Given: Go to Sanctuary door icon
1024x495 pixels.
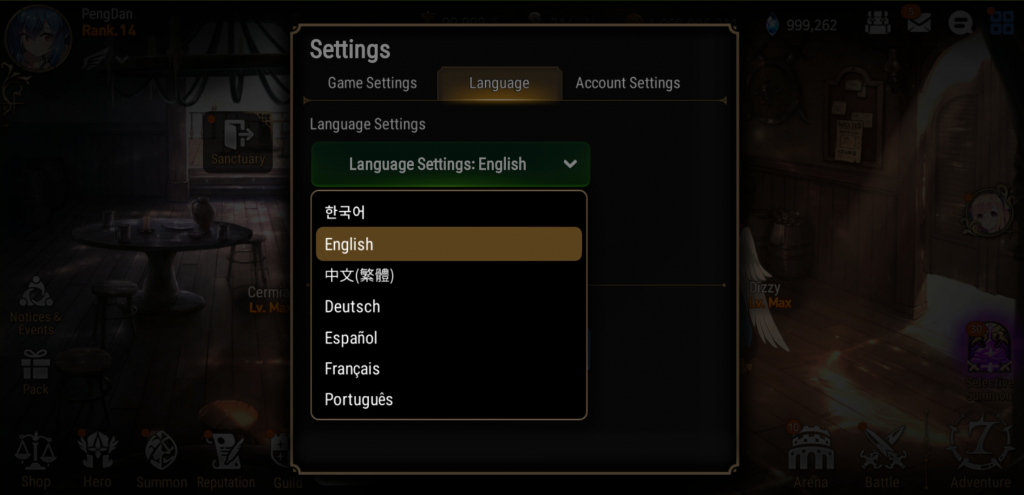Looking at the screenshot, I should 238,141.
